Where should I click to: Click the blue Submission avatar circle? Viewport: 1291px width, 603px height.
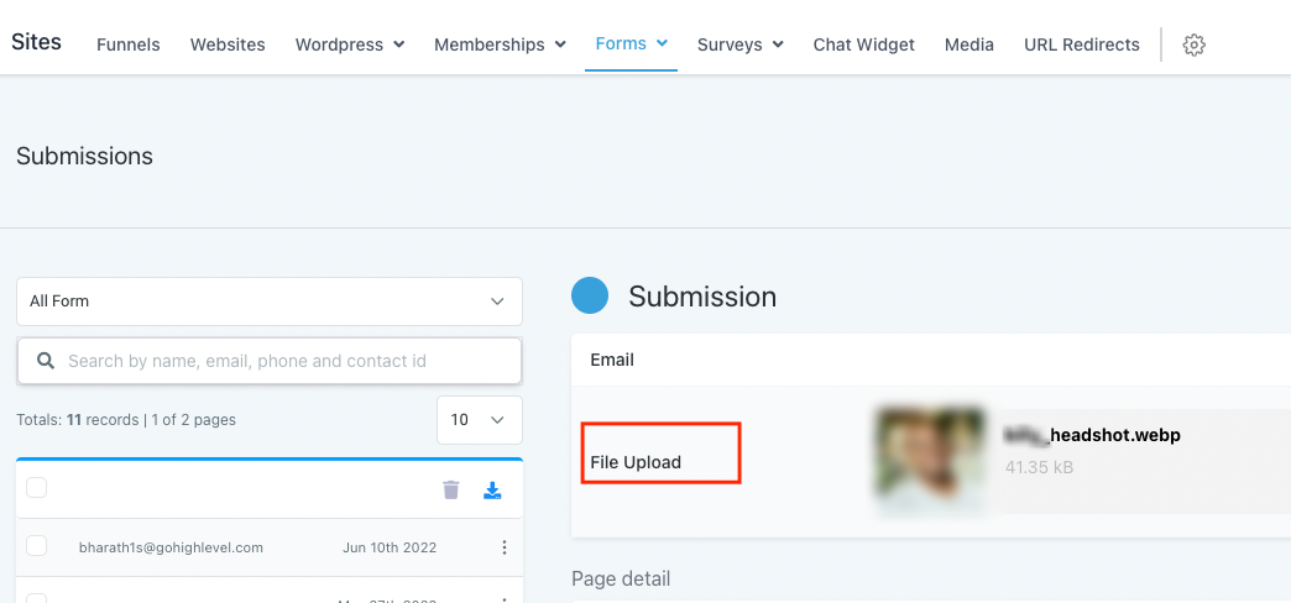point(590,296)
